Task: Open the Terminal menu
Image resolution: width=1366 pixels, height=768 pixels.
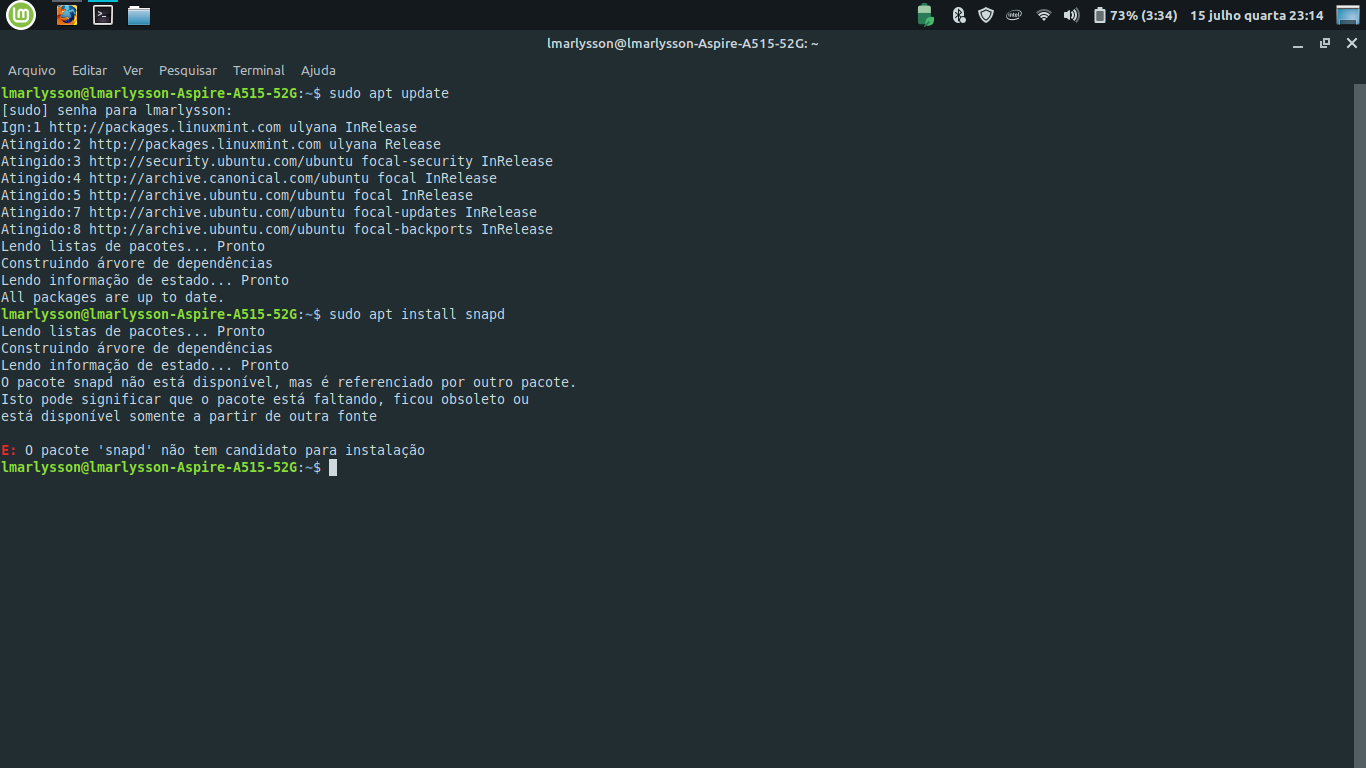Action: [259, 71]
